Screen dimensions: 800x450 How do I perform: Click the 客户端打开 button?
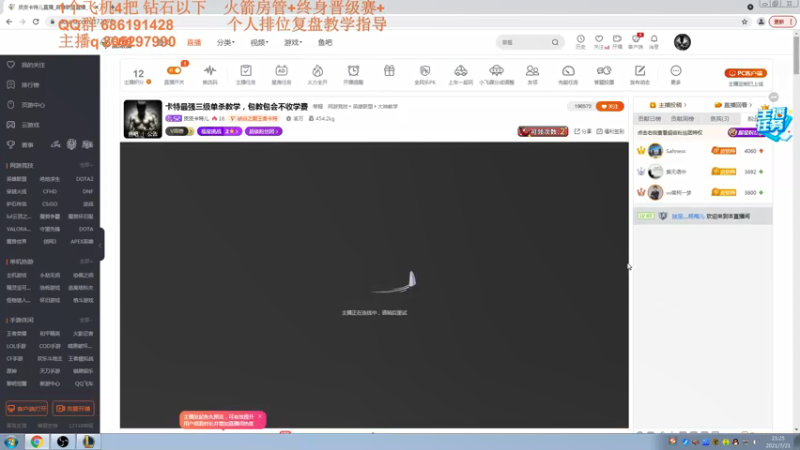tap(27, 409)
